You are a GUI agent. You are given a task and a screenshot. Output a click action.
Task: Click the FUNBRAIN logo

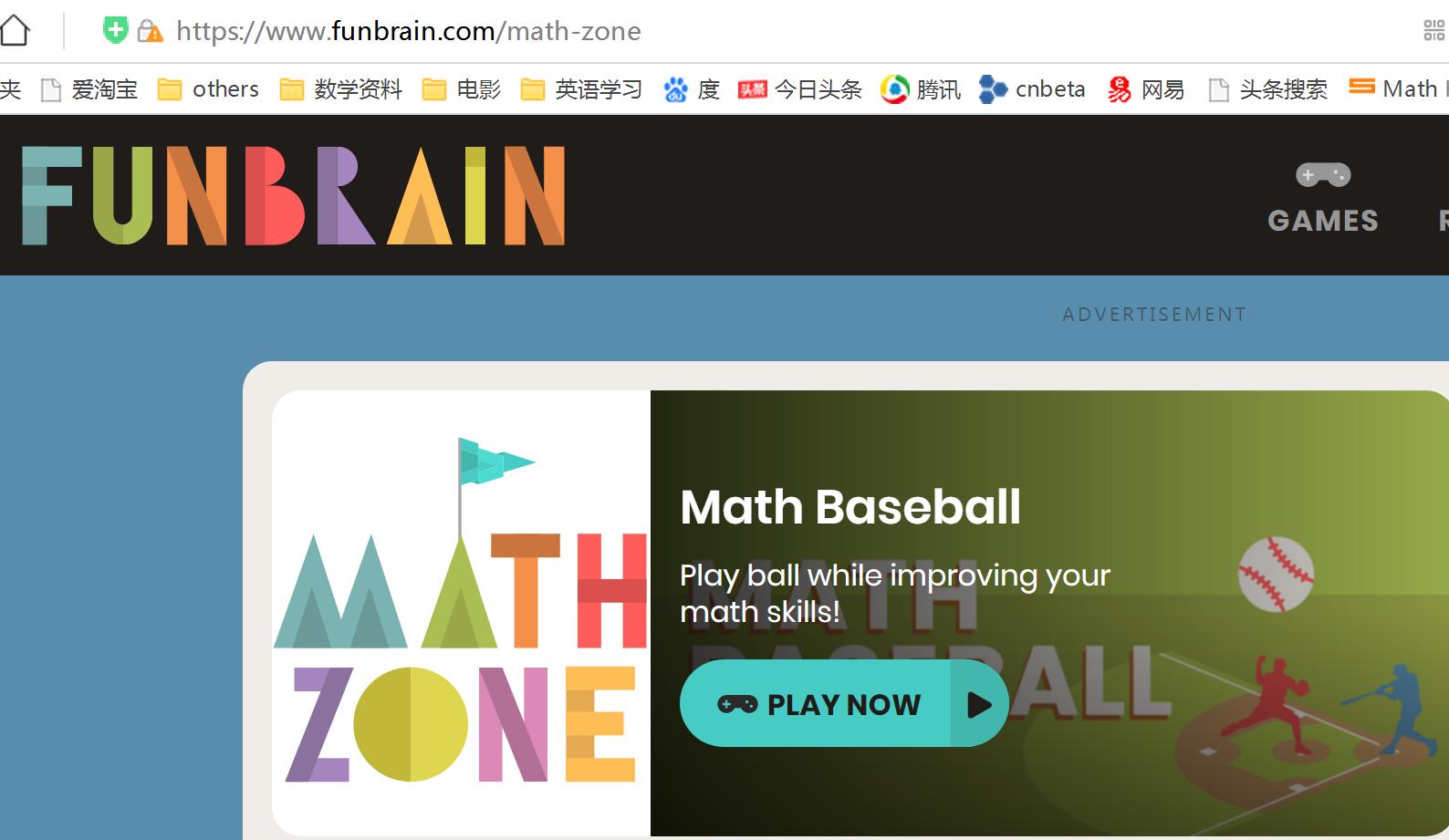pyautogui.click(x=293, y=195)
